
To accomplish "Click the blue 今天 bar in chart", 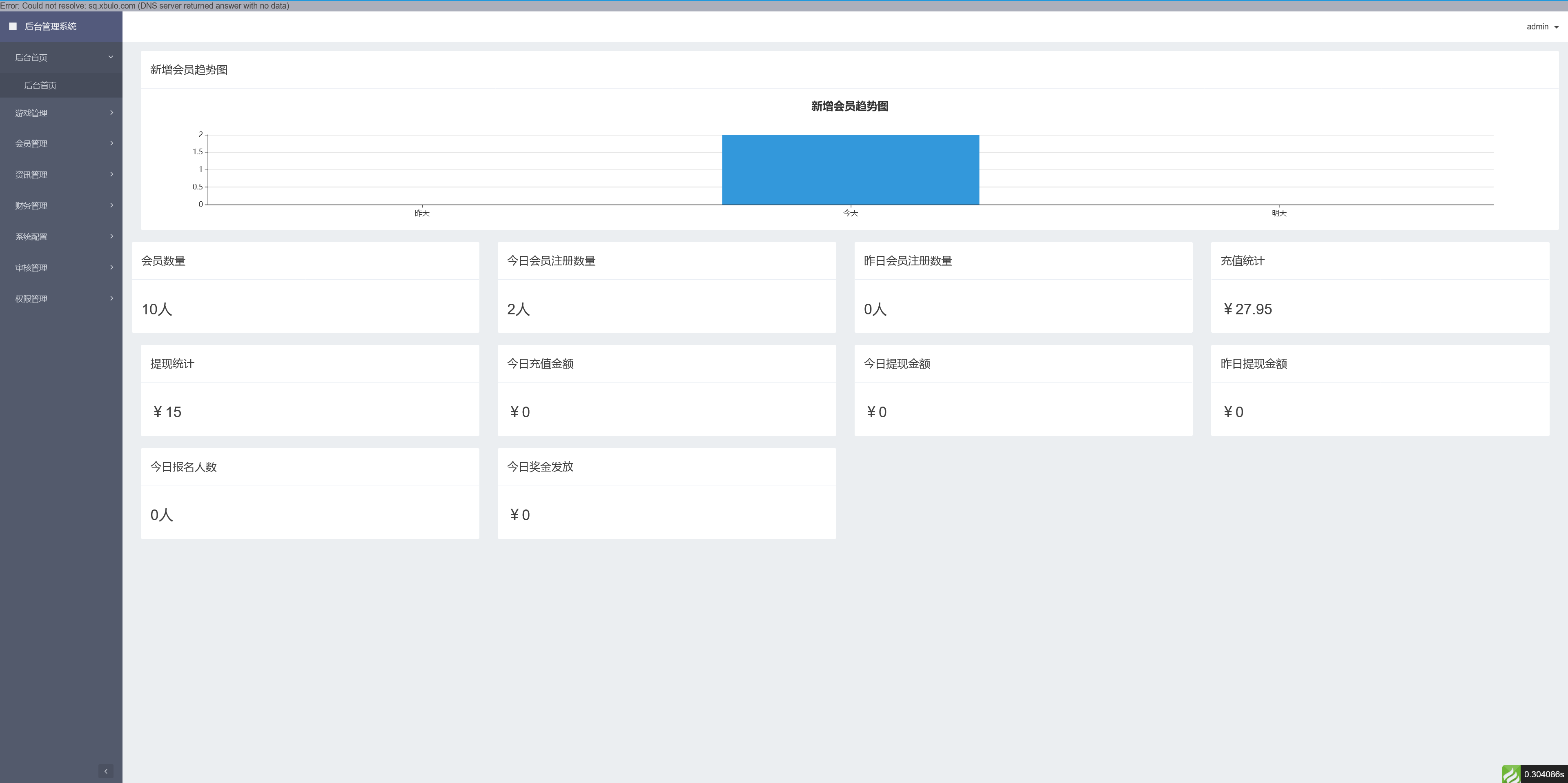I will pos(850,169).
